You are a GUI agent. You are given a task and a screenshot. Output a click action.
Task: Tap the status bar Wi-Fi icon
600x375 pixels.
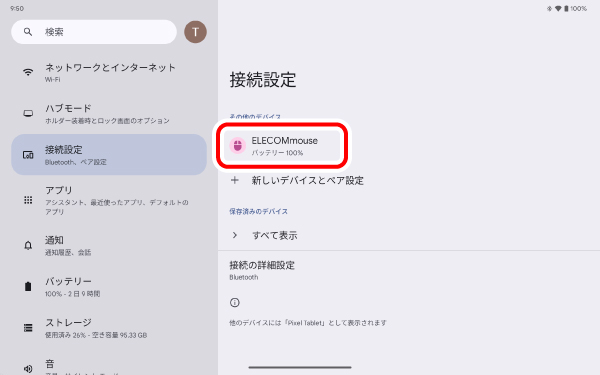coord(558,8)
